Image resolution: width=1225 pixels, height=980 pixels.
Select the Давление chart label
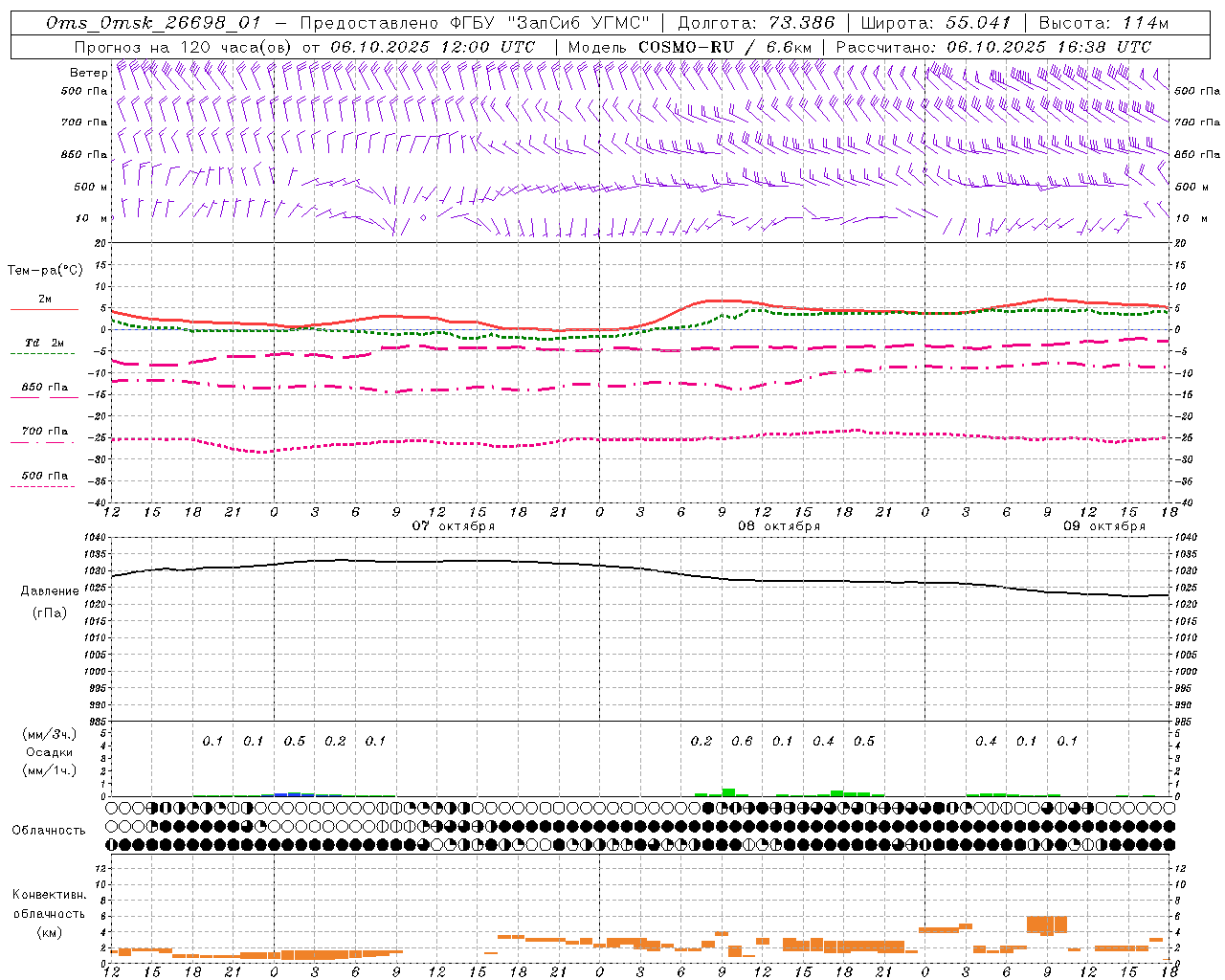[50, 591]
